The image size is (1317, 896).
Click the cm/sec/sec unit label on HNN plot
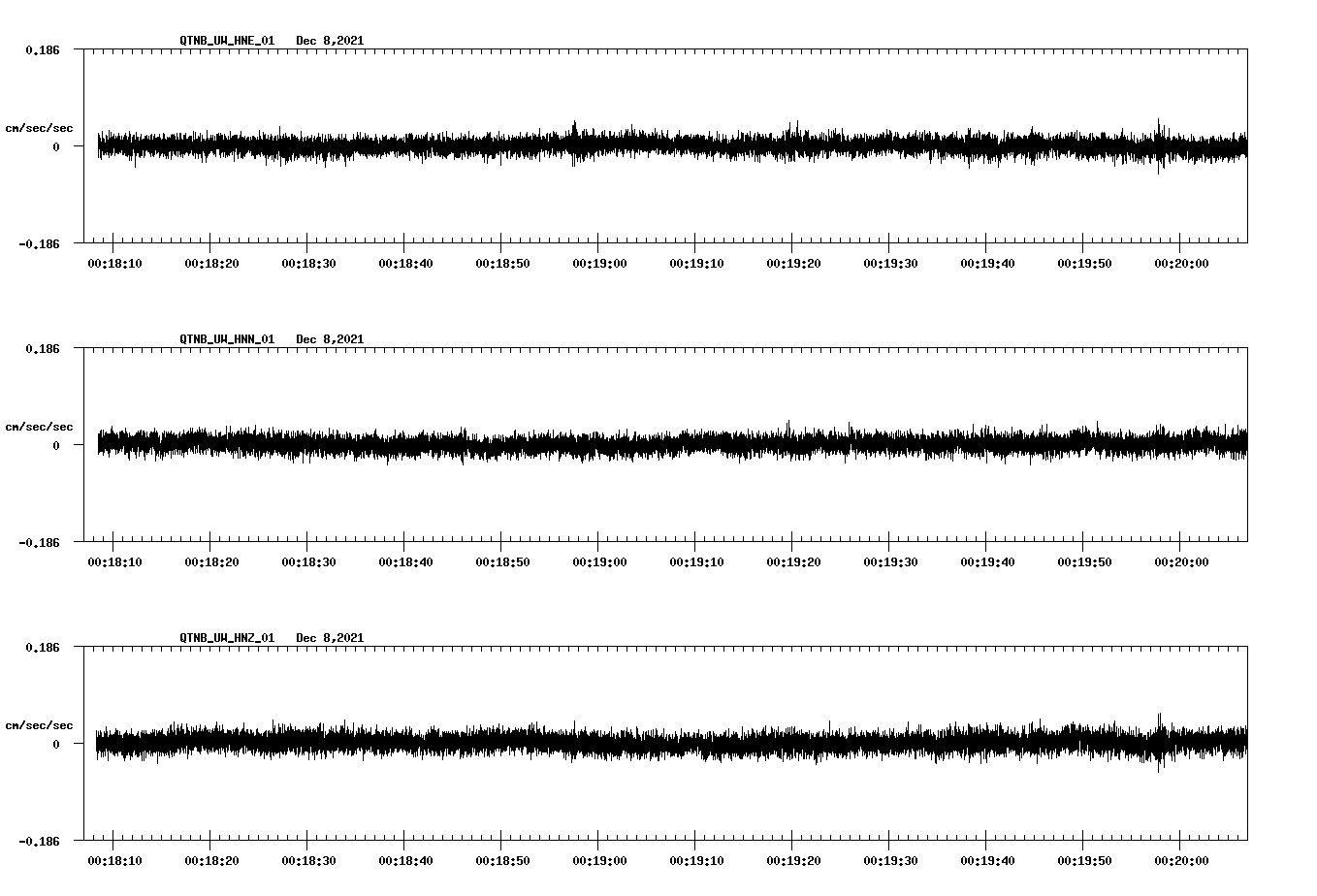tap(39, 427)
